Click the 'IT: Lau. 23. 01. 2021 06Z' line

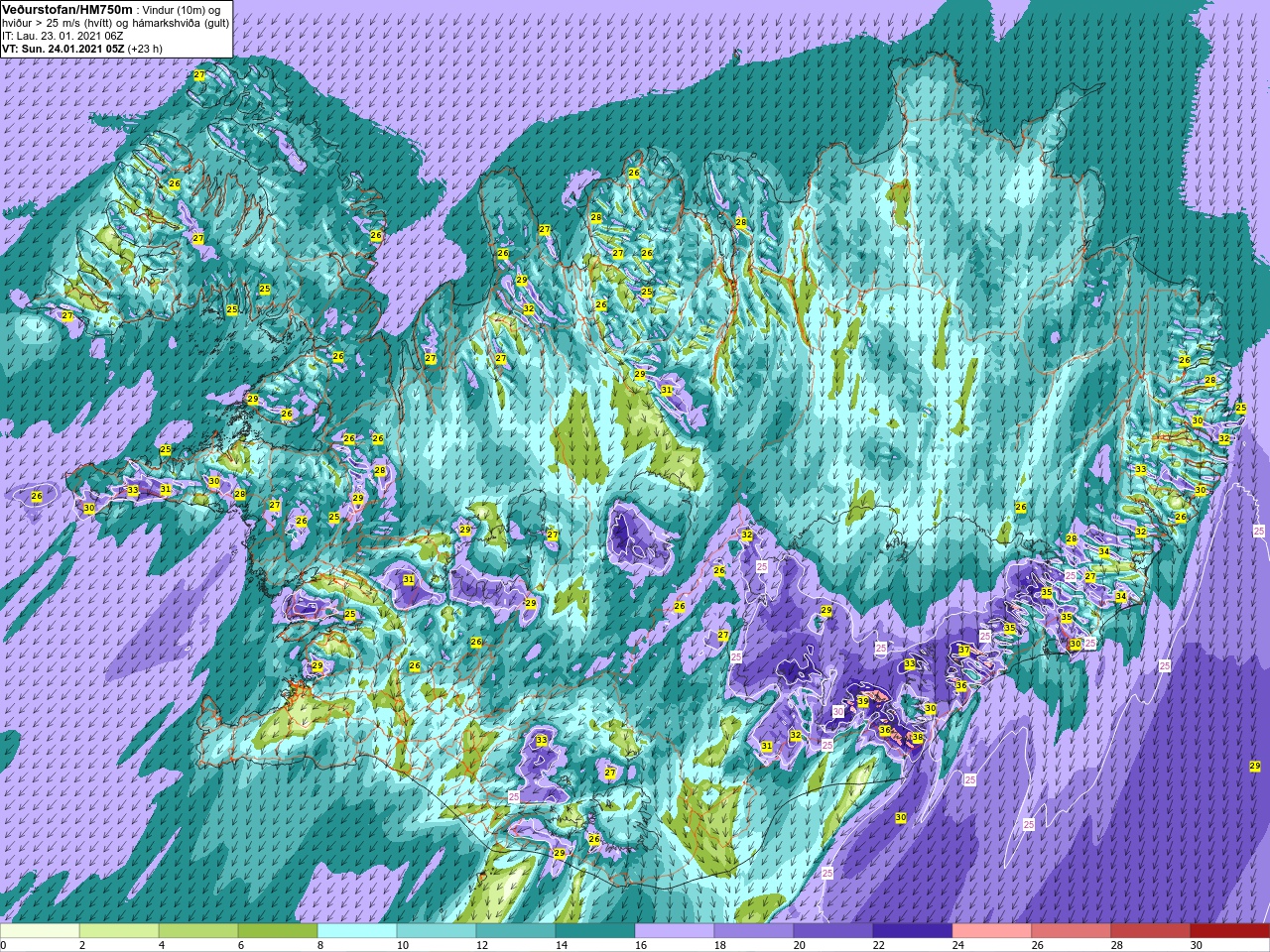coord(63,35)
